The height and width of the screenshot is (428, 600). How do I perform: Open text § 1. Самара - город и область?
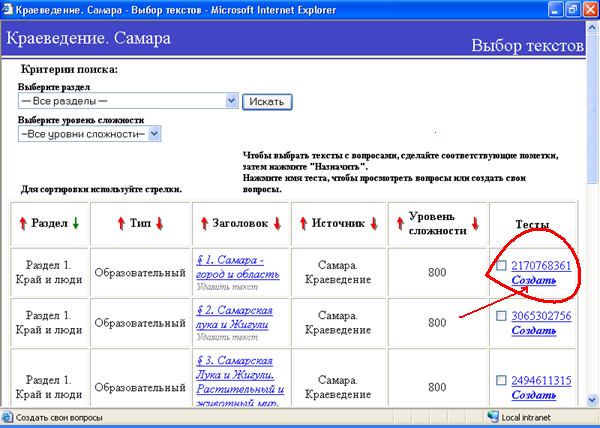tap(238, 267)
